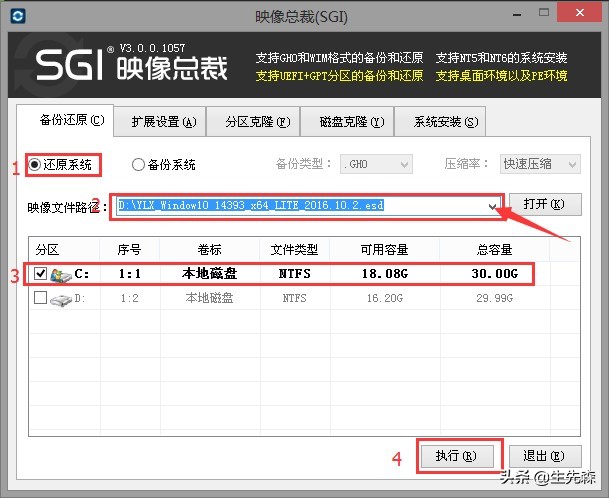Click 本地磁盘 label in the D: row
Viewport: 609px width, 498px height.
pos(209,298)
